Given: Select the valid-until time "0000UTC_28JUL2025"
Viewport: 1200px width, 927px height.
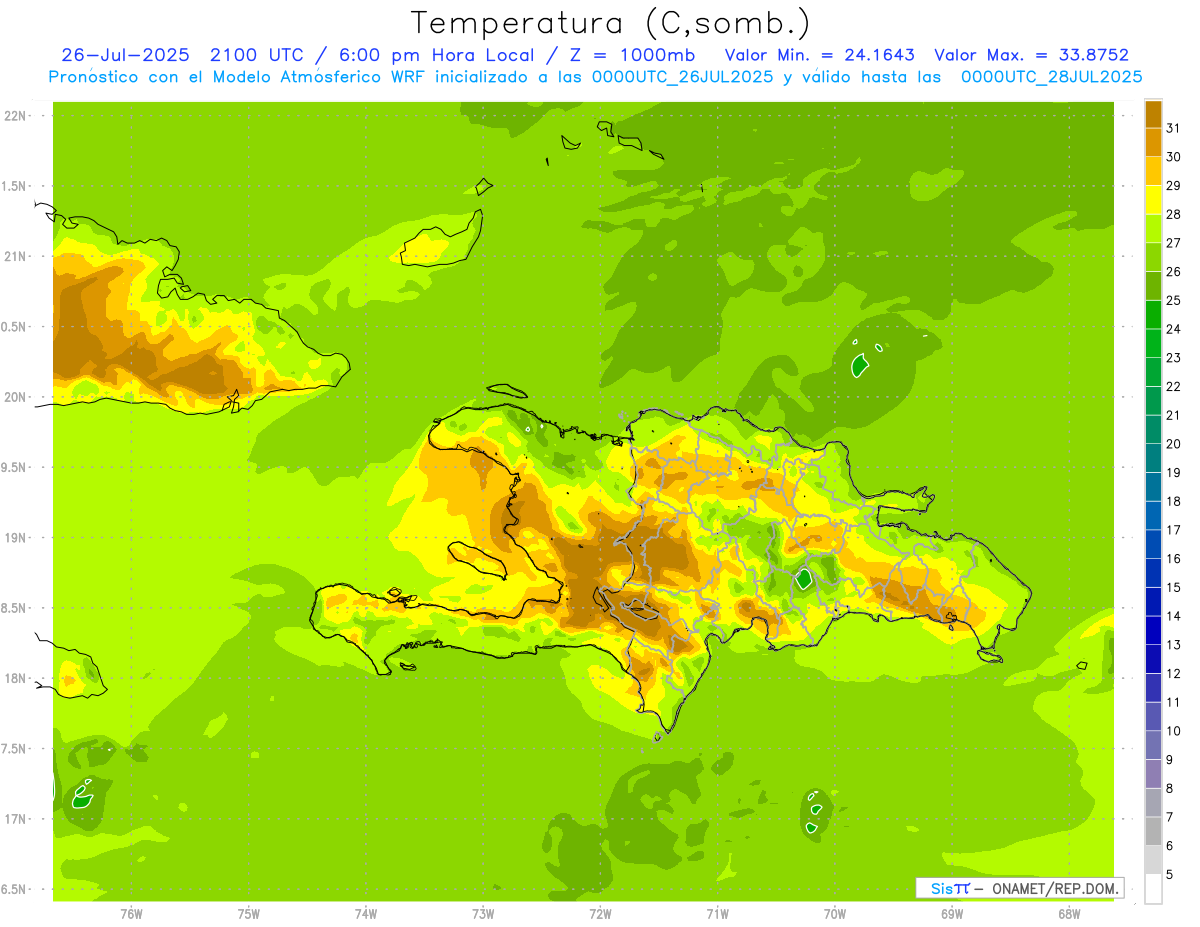Looking at the screenshot, I should tap(1052, 77).
